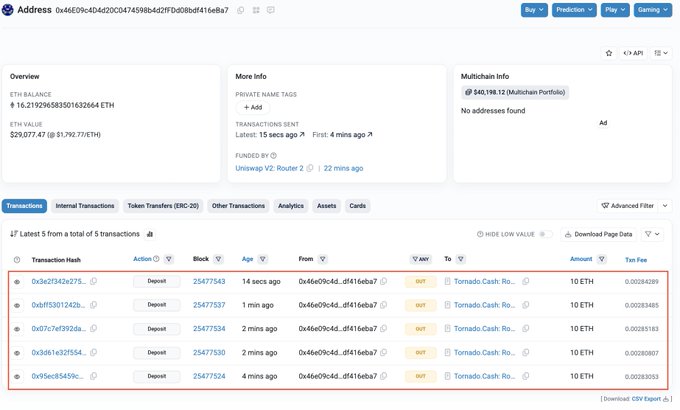Copy From address in block 25477543 row

383,281
